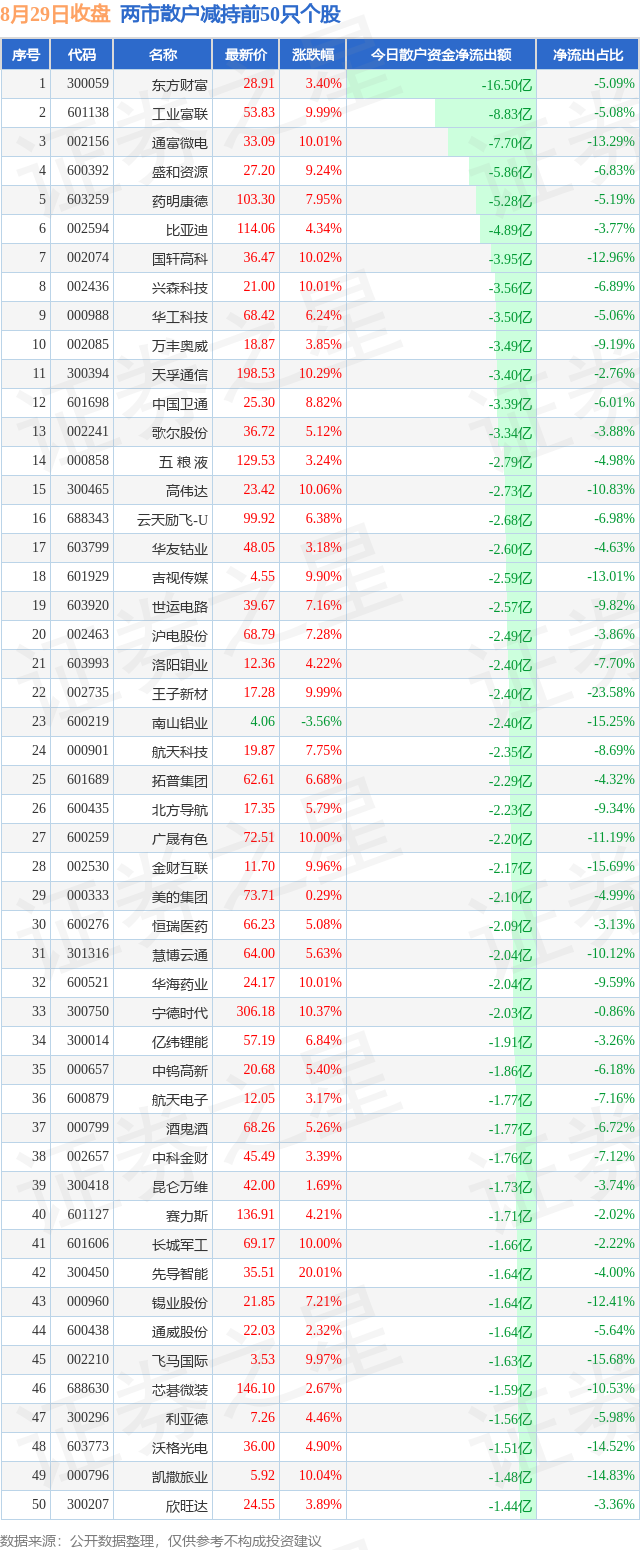Click change value -3.56% of 南山铝业
This screenshot has width=640, height=1550.
(321, 722)
